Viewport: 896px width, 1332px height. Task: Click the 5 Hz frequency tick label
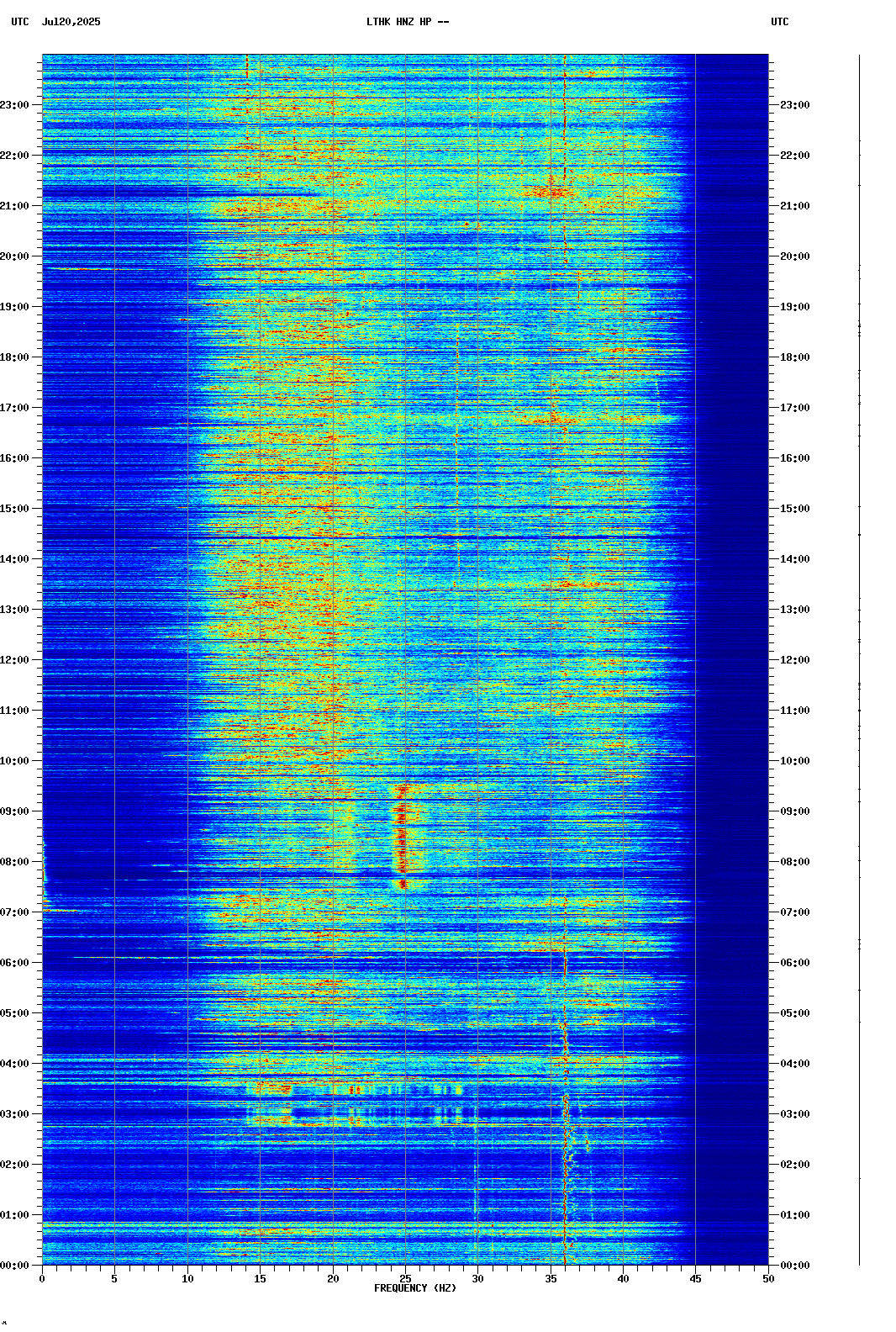tap(114, 1279)
